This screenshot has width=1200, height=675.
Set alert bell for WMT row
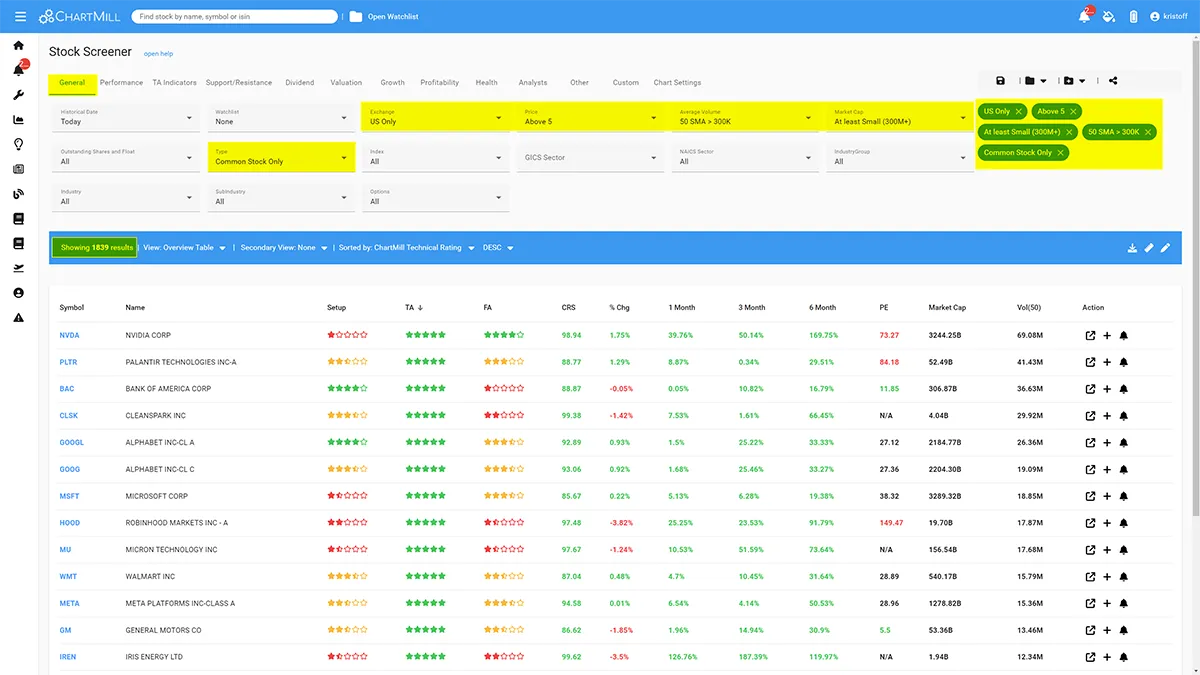click(1123, 576)
